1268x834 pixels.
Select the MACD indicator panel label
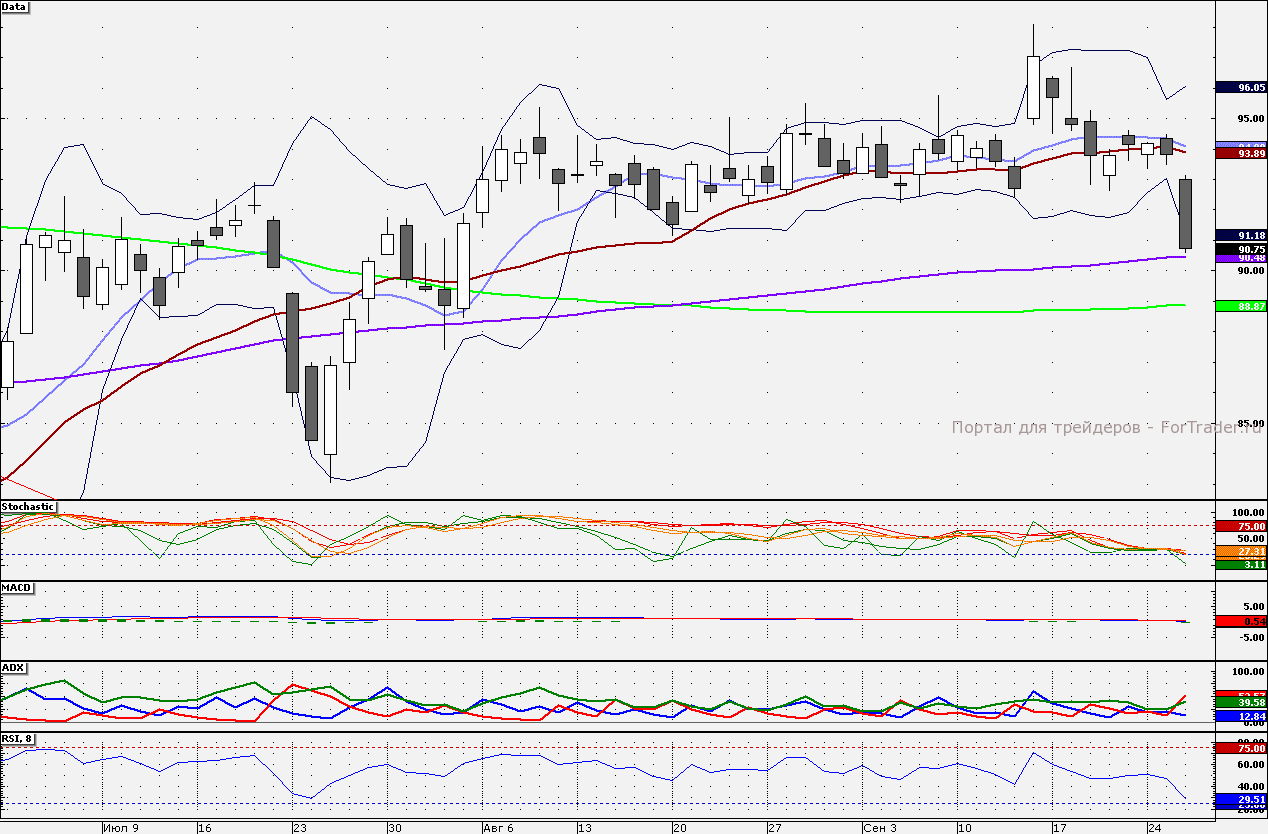pos(16,587)
